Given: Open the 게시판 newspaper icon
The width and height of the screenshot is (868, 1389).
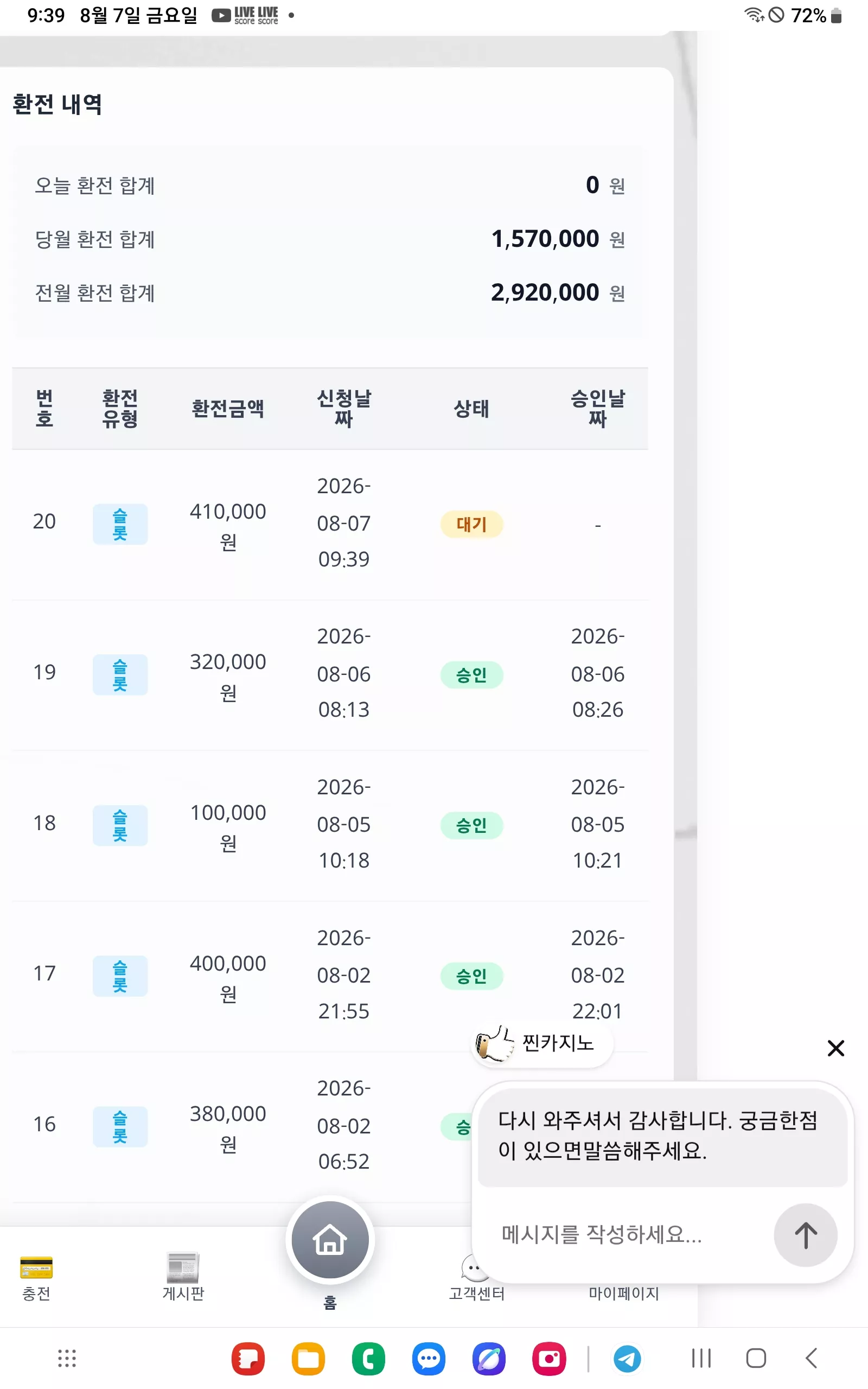Looking at the screenshot, I should (183, 1267).
